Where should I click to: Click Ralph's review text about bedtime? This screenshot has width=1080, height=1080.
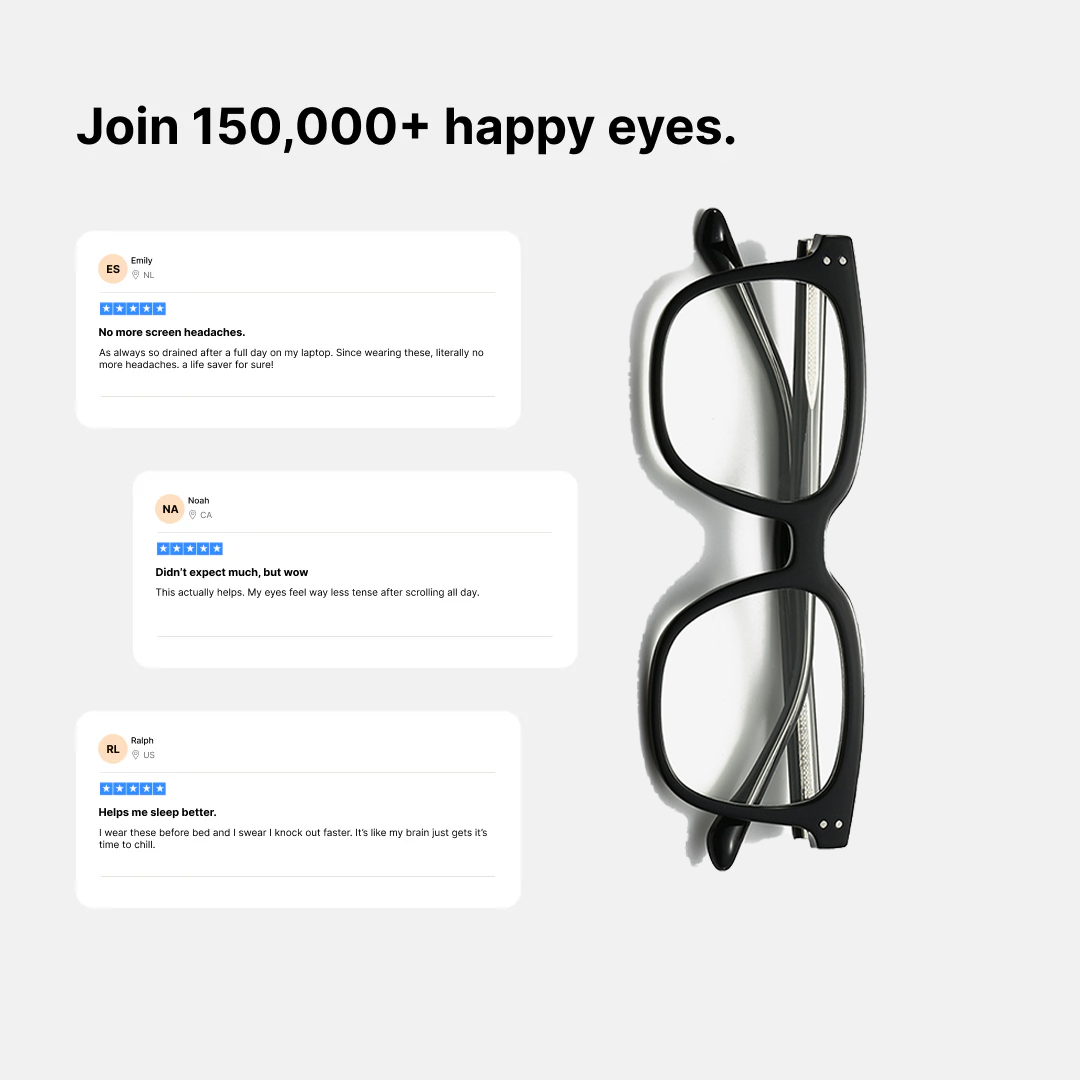click(x=293, y=838)
